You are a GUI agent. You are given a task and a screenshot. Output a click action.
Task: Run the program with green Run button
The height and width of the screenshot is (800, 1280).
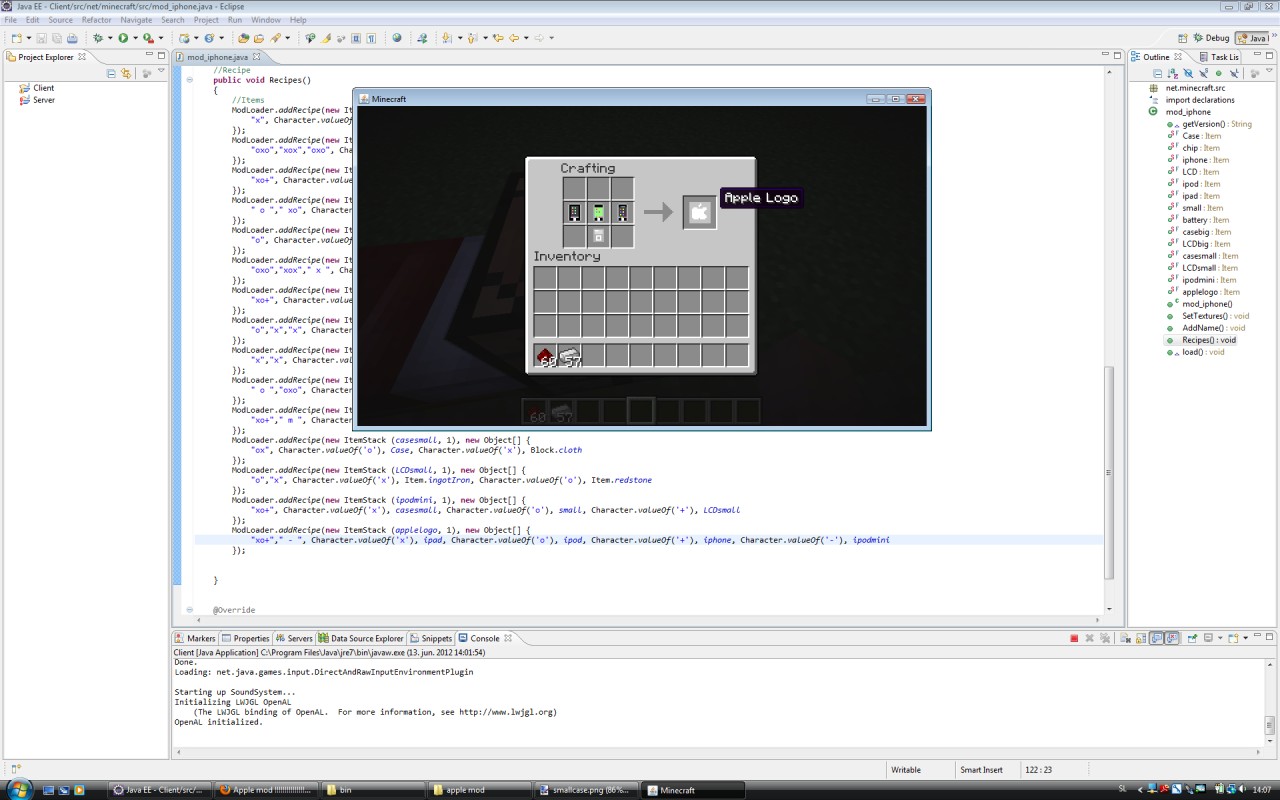coord(123,38)
